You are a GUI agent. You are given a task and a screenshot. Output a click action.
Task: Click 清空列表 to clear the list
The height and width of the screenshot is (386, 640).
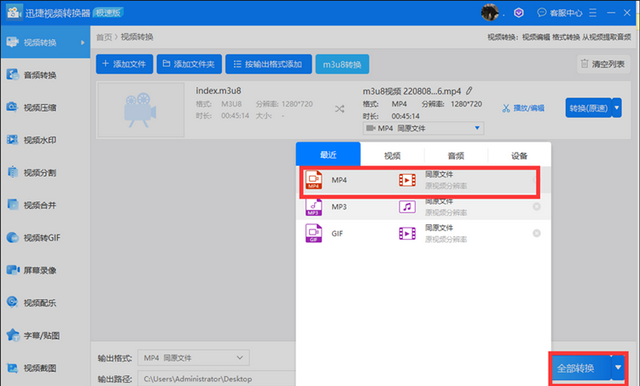coord(603,64)
